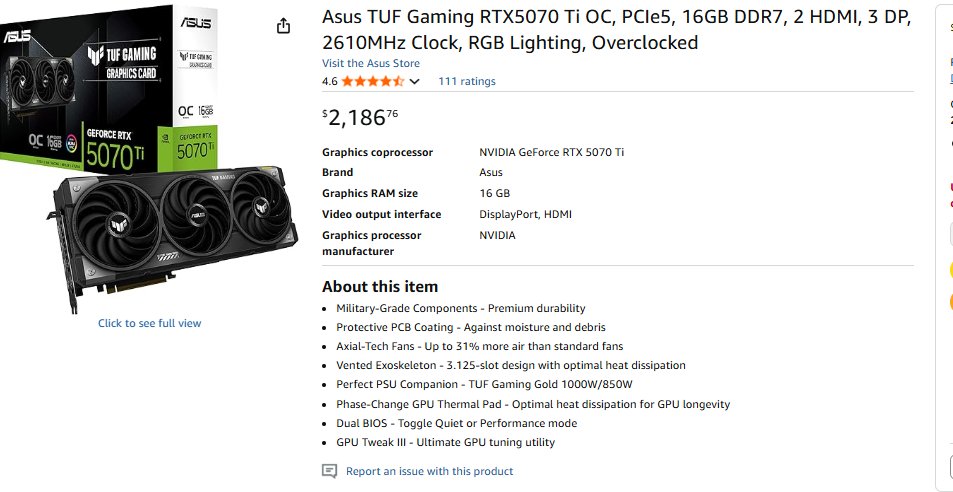
Task: Expand the rating breakdown chevron
Action: (415, 82)
